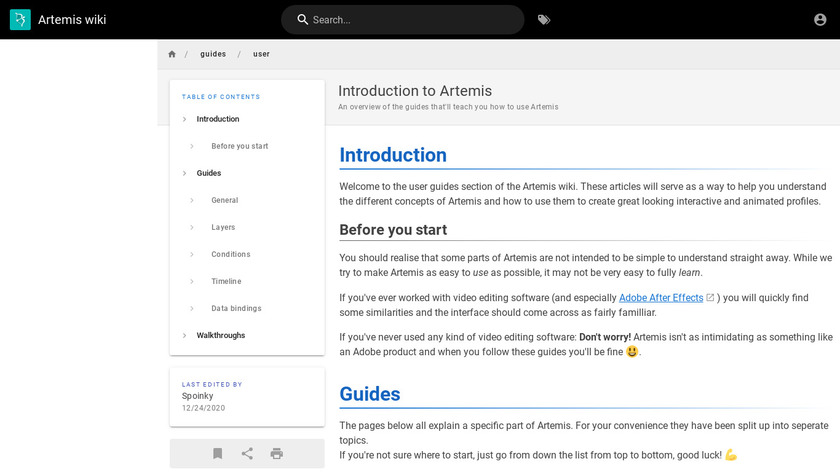Click external link icon after Adobe After Effects
This screenshot has height=472, width=840.
click(x=710, y=297)
